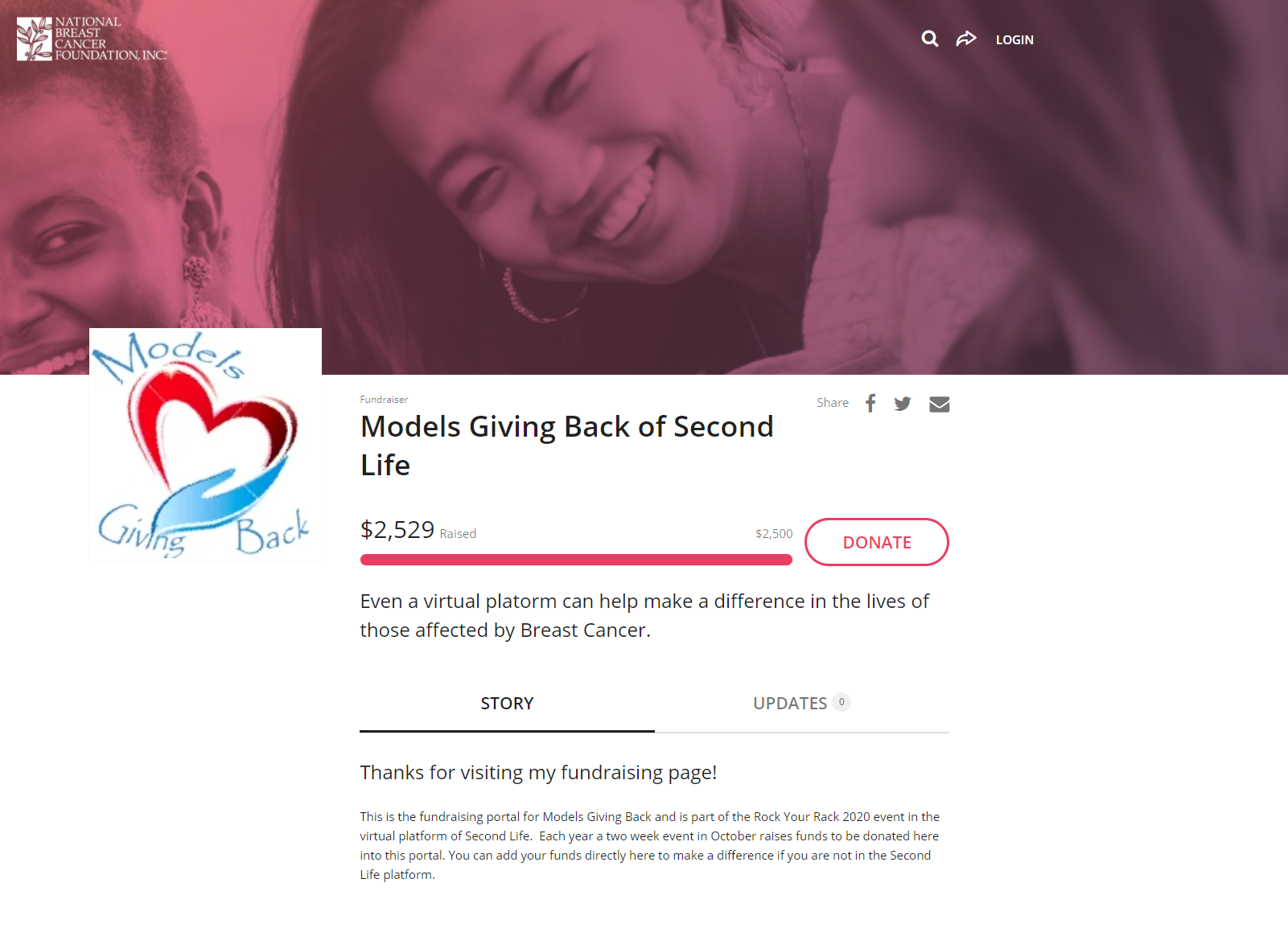Open the LOGIN link
This screenshot has width=1288, height=928.
coord(1014,39)
